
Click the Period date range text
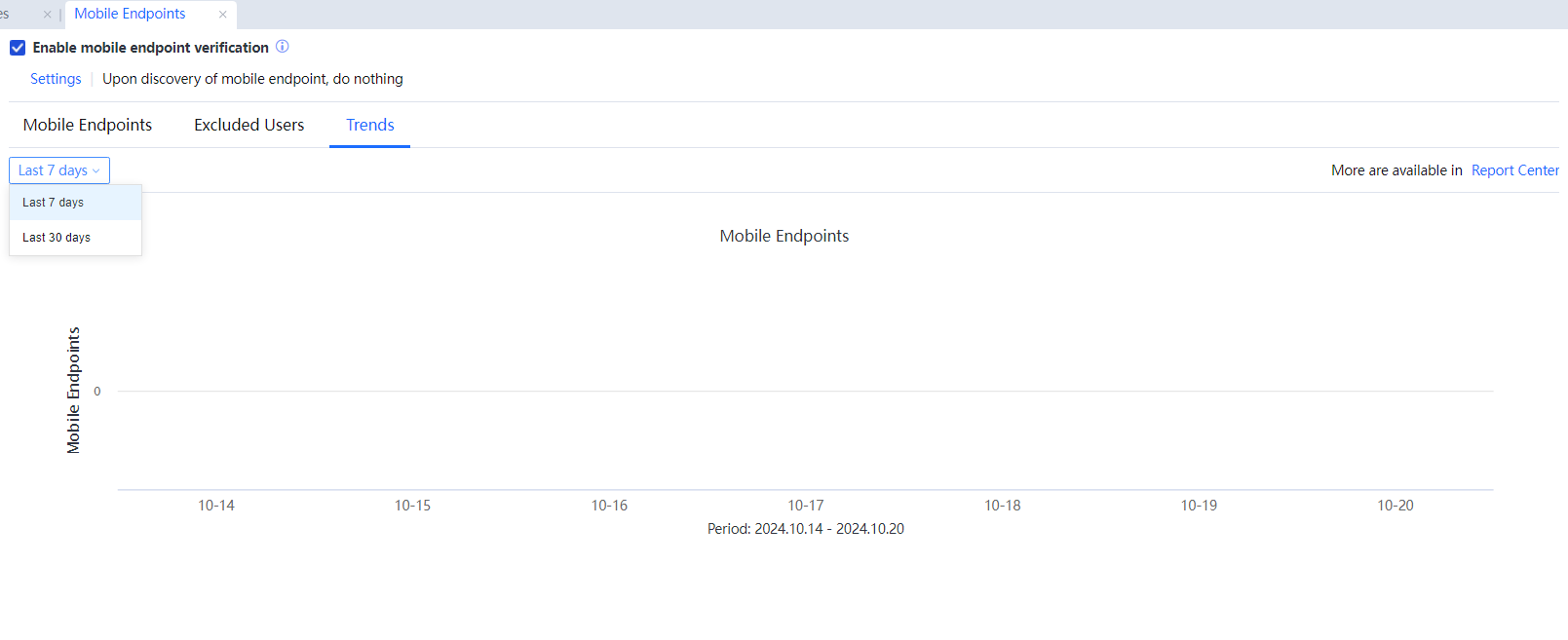pyautogui.click(x=805, y=529)
